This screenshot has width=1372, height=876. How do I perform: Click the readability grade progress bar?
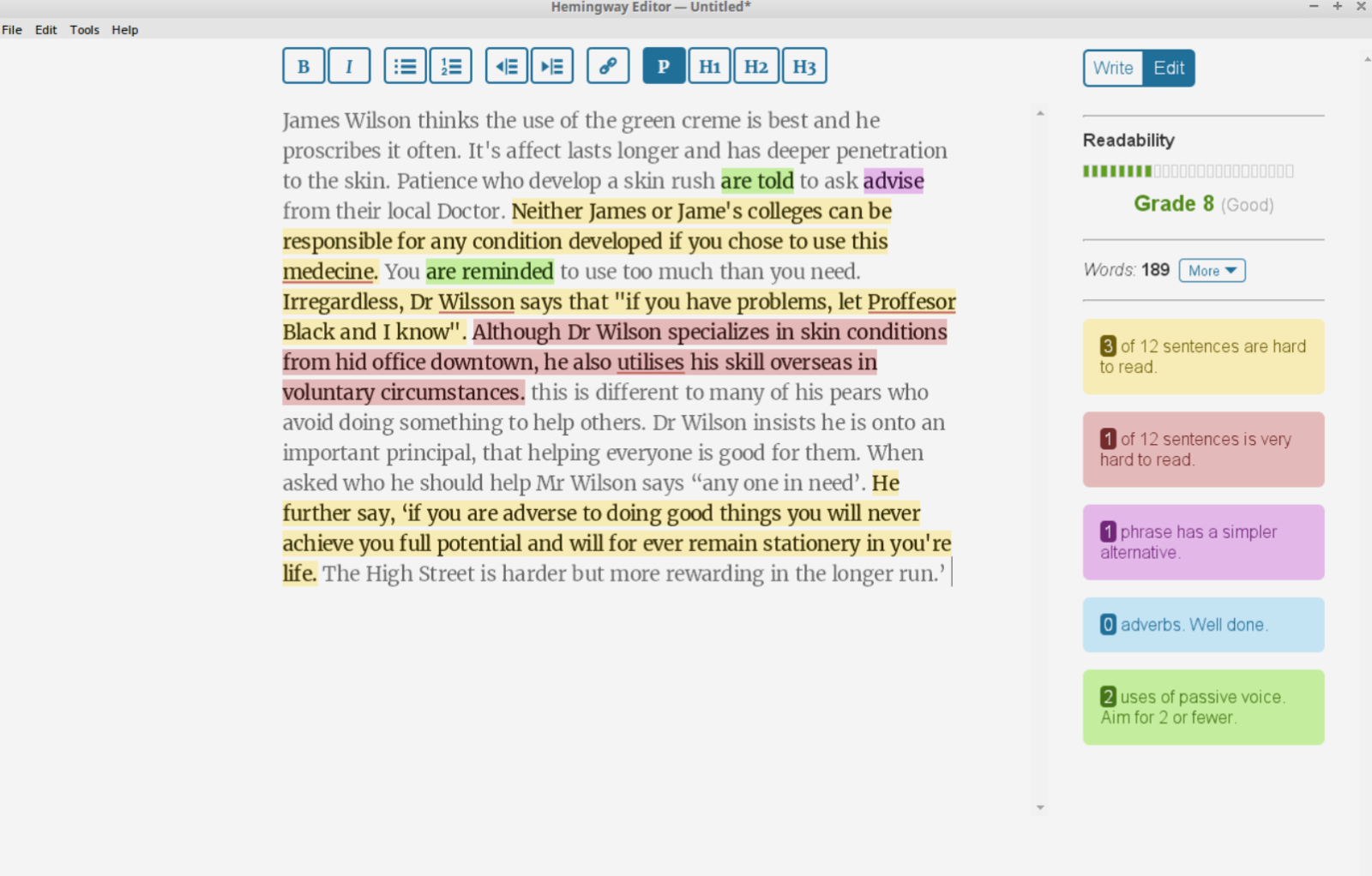pyautogui.click(x=1188, y=171)
